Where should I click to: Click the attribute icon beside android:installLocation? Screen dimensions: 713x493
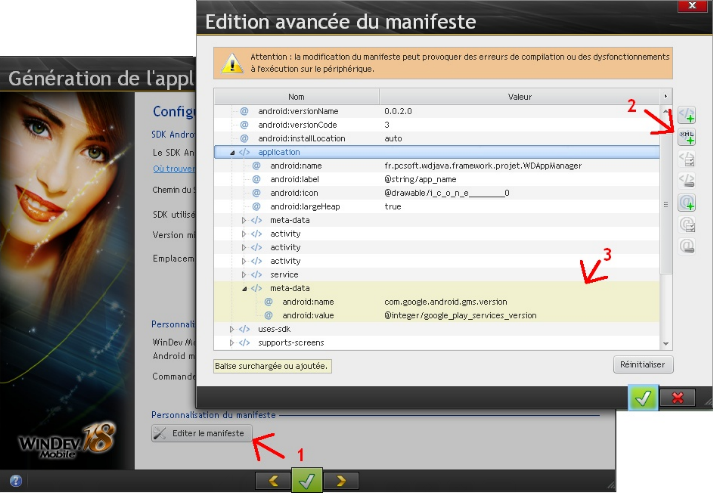[x=244, y=138]
